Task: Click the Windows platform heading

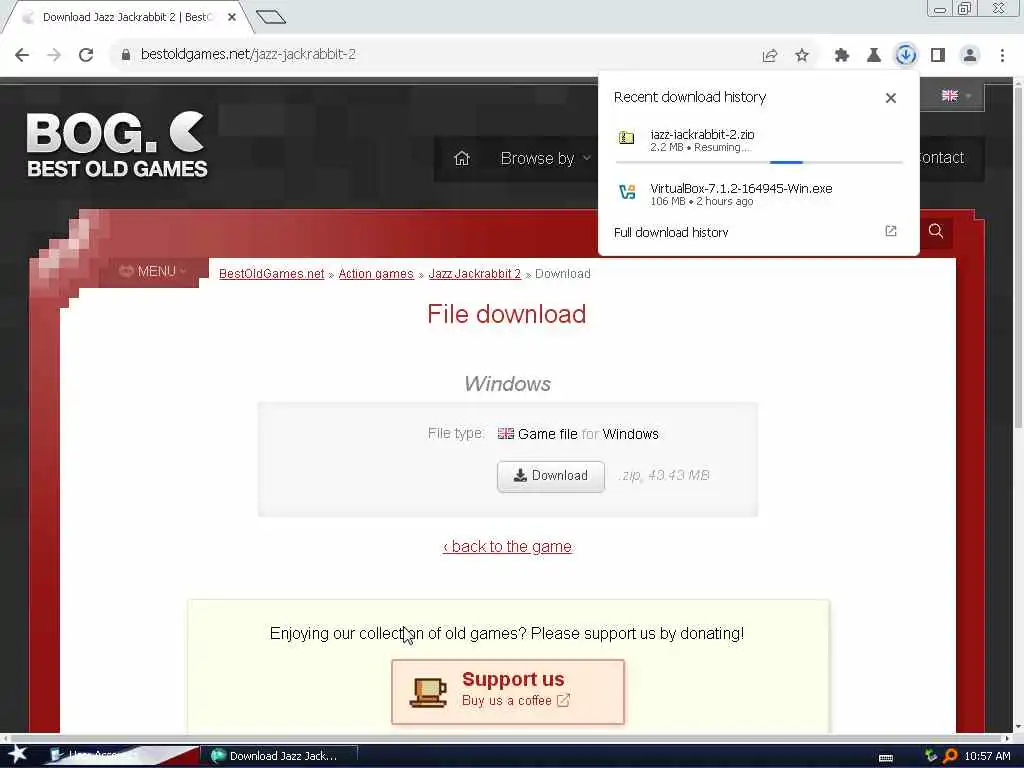Action: click(507, 384)
